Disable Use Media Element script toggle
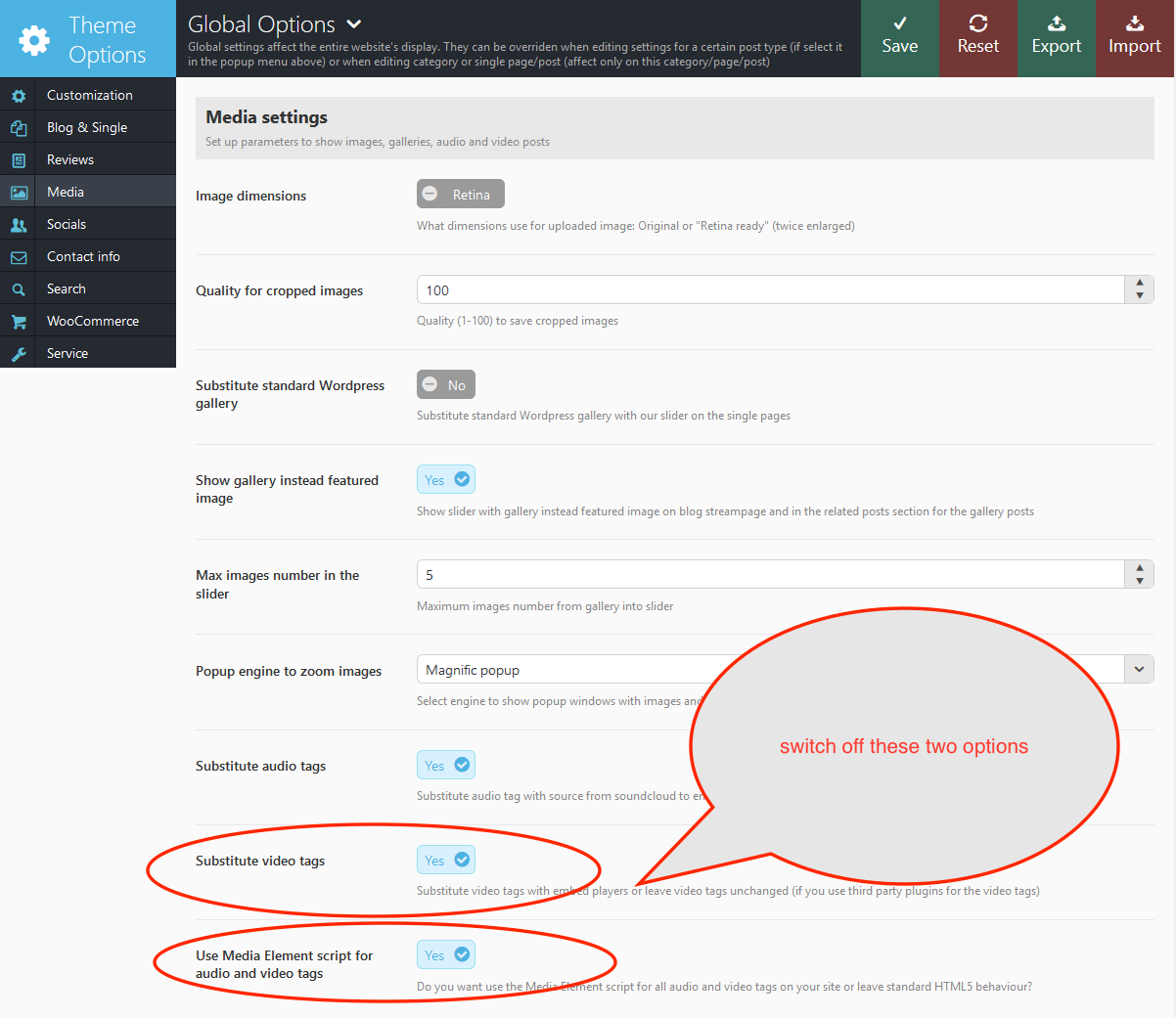This screenshot has height=1018, width=1176. pyautogui.click(x=446, y=955)
